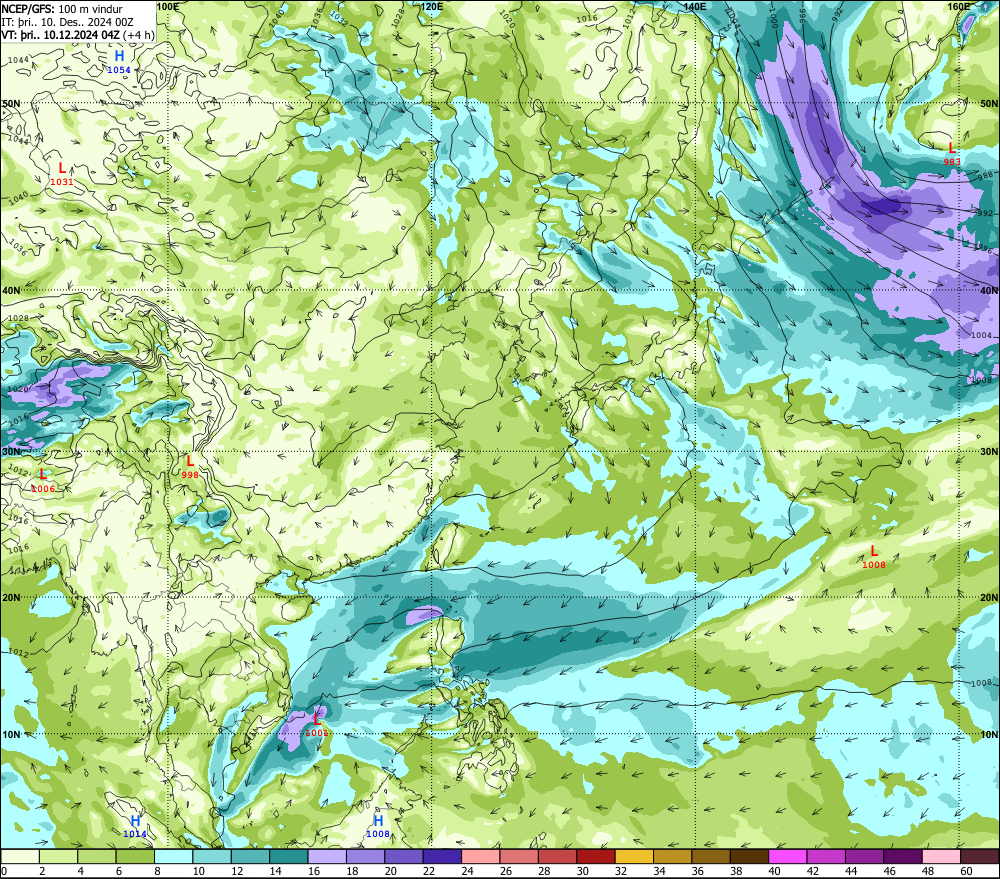Click the legend value 60

(966, 871)
